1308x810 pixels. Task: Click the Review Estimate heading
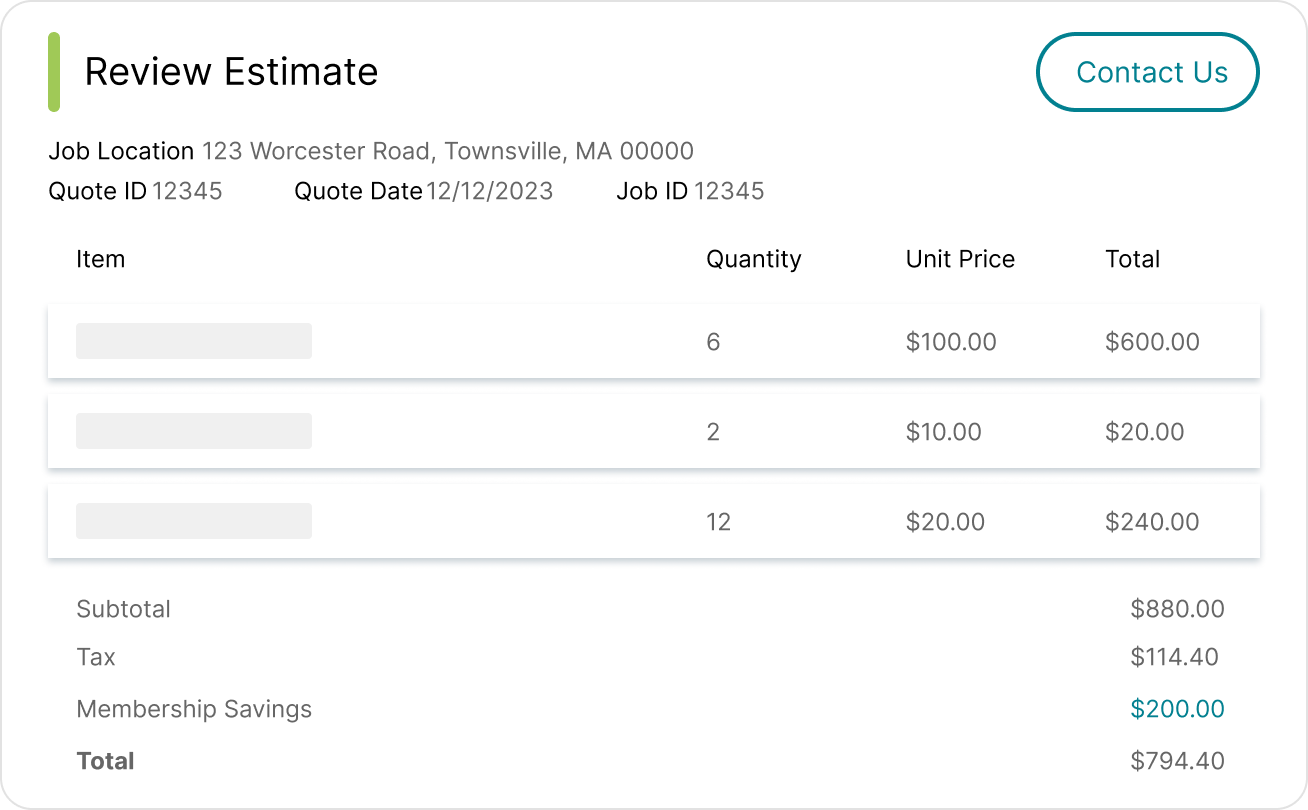231,72
